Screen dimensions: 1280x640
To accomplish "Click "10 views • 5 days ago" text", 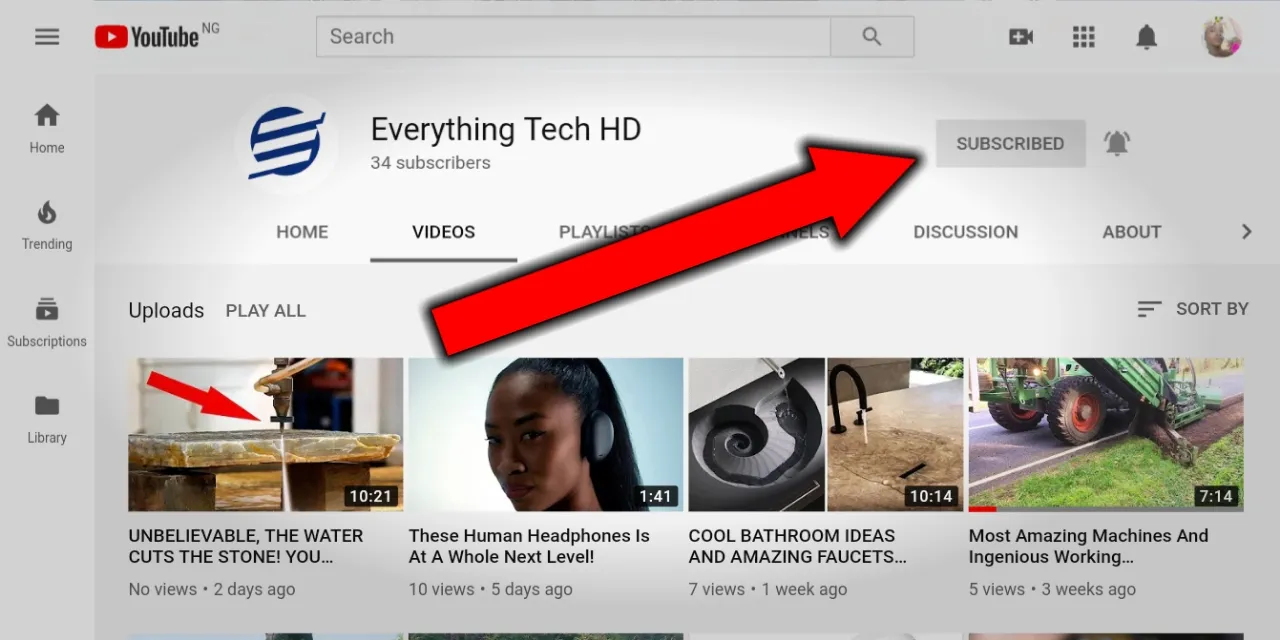I will pyautogui.click(x=491, y=590).
